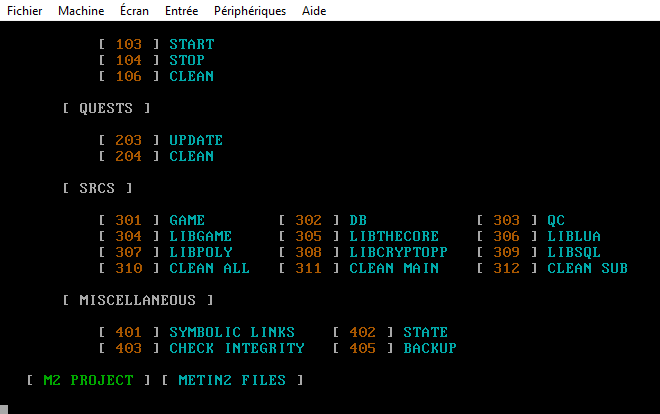Click the number 402
Viewport: 660px width, 414px height.
pyautogui.click(x=362, y=332)
